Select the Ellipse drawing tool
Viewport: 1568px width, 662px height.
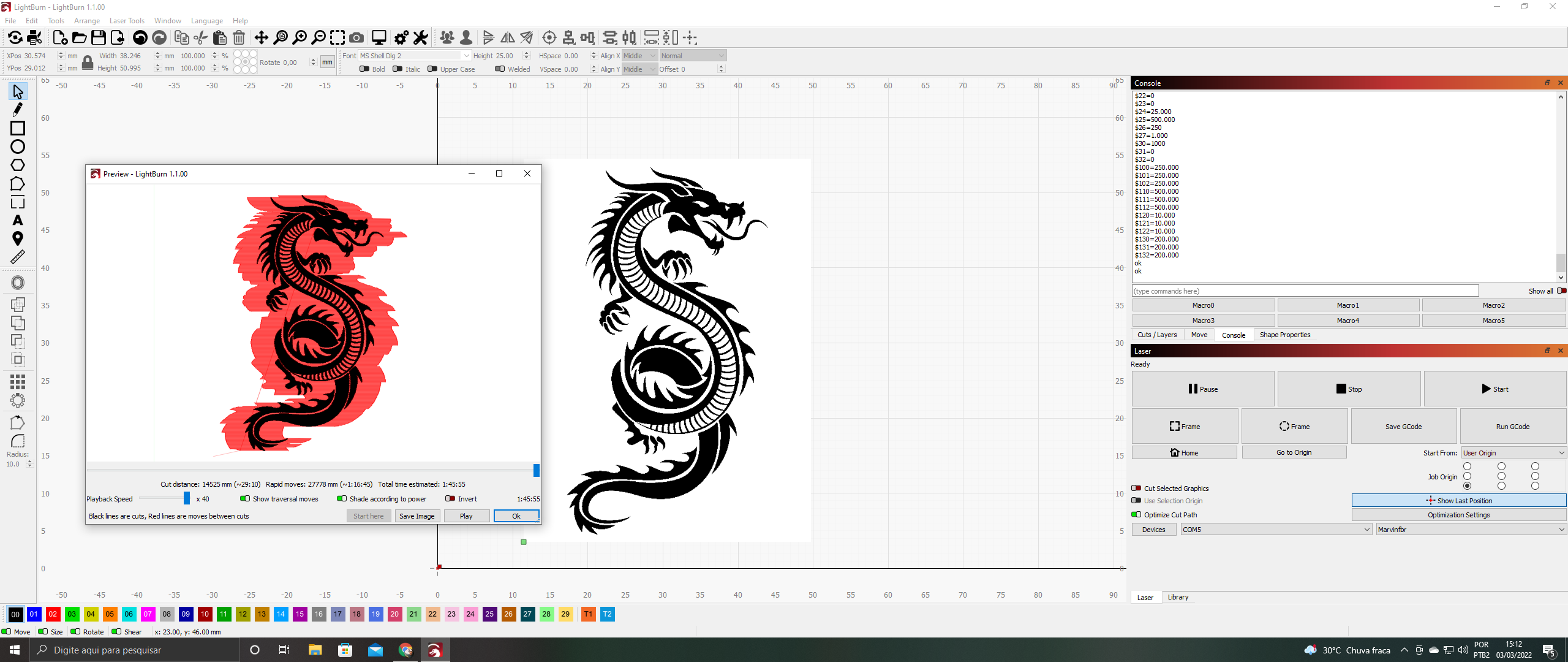pyautogui.click(x=17, y=146)
